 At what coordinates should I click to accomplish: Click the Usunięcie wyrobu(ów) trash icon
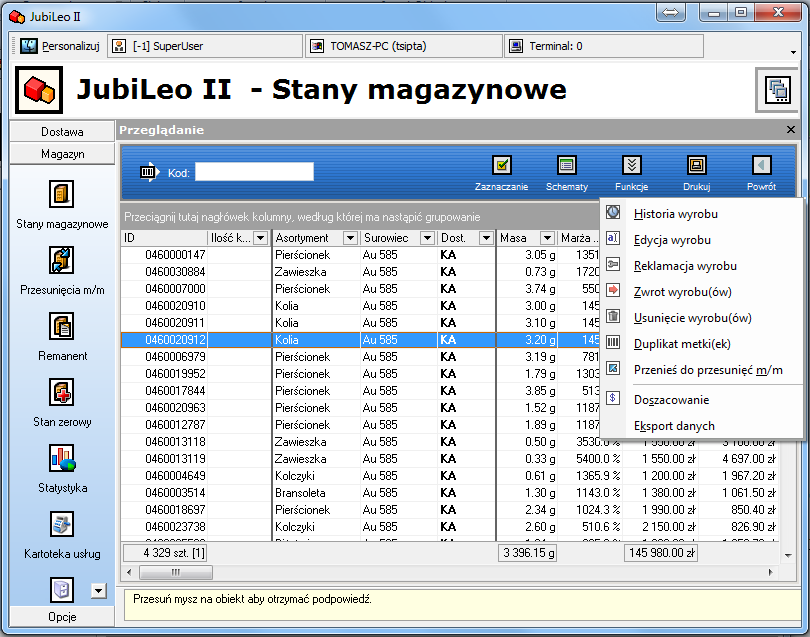click(x=613, y=316)
